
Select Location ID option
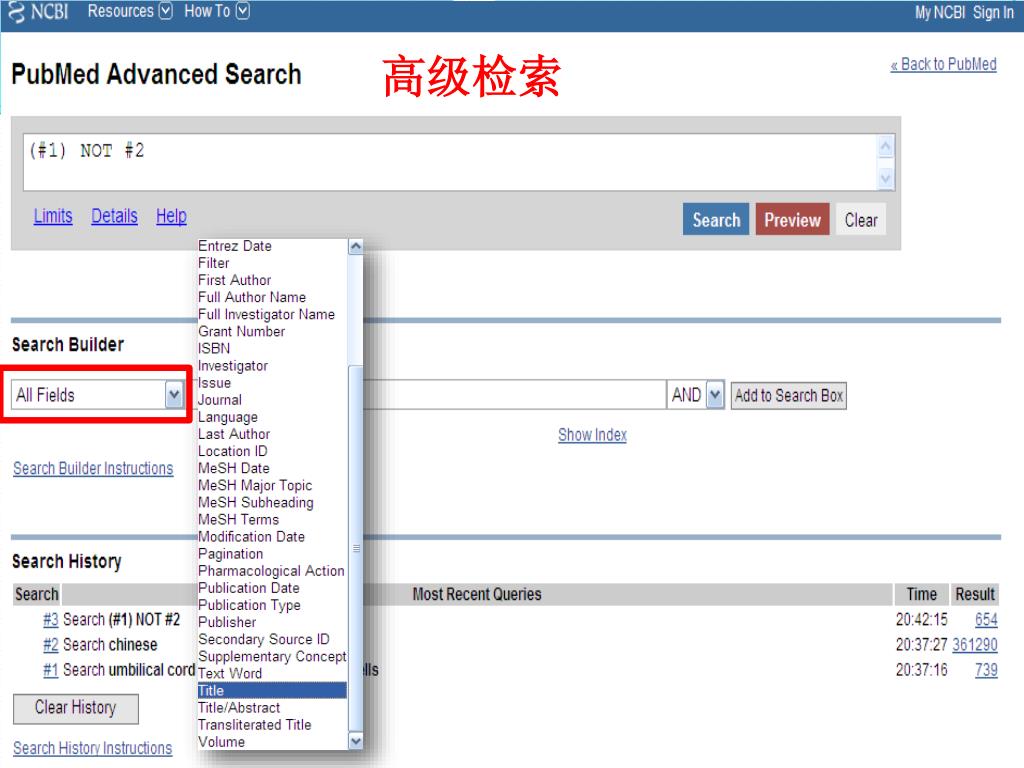point(272,451)
